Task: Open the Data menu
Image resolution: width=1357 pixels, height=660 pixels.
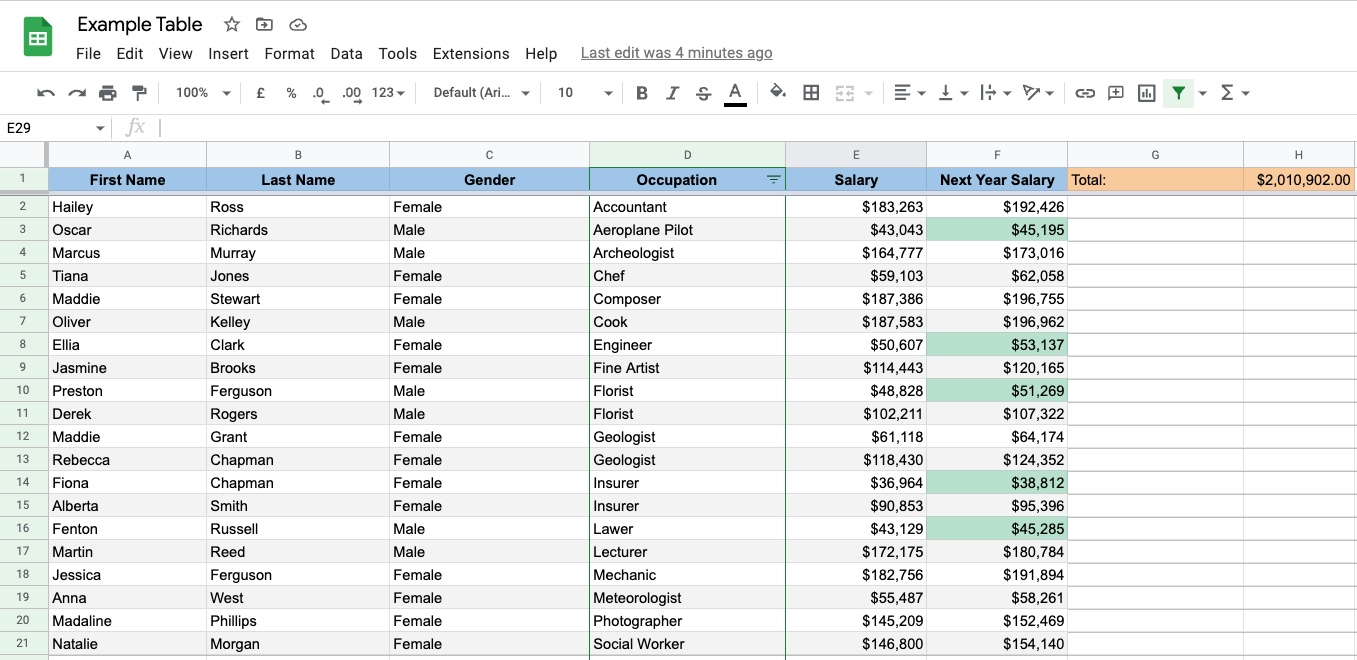Action: (346, 53)
